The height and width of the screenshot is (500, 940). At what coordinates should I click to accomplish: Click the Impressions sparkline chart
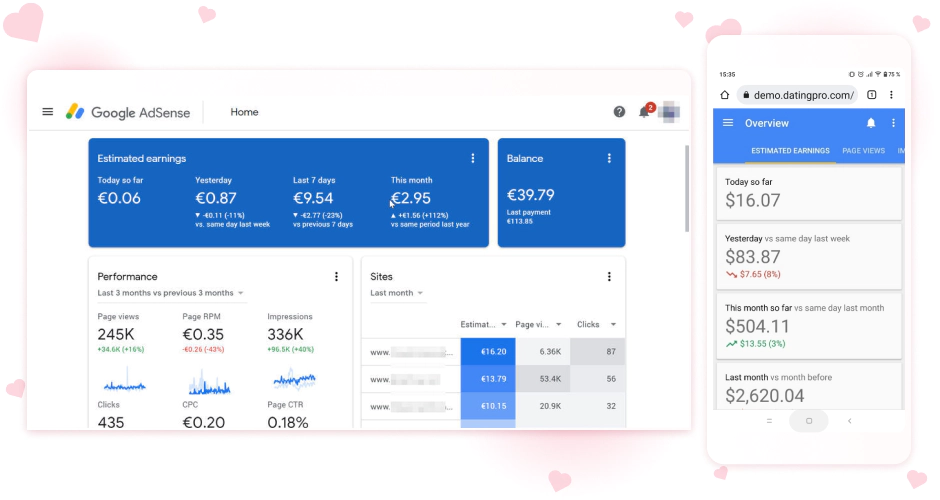click(x=294, y=379)
